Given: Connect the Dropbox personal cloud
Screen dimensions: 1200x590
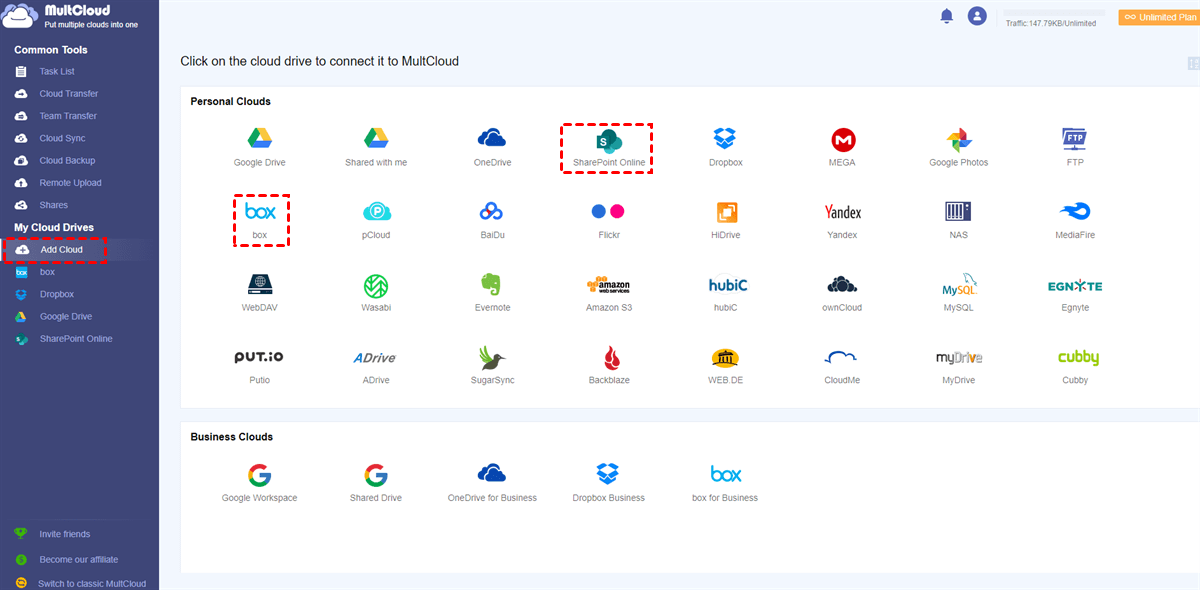Looking at the screenshot, I should [x=725, y=148].
